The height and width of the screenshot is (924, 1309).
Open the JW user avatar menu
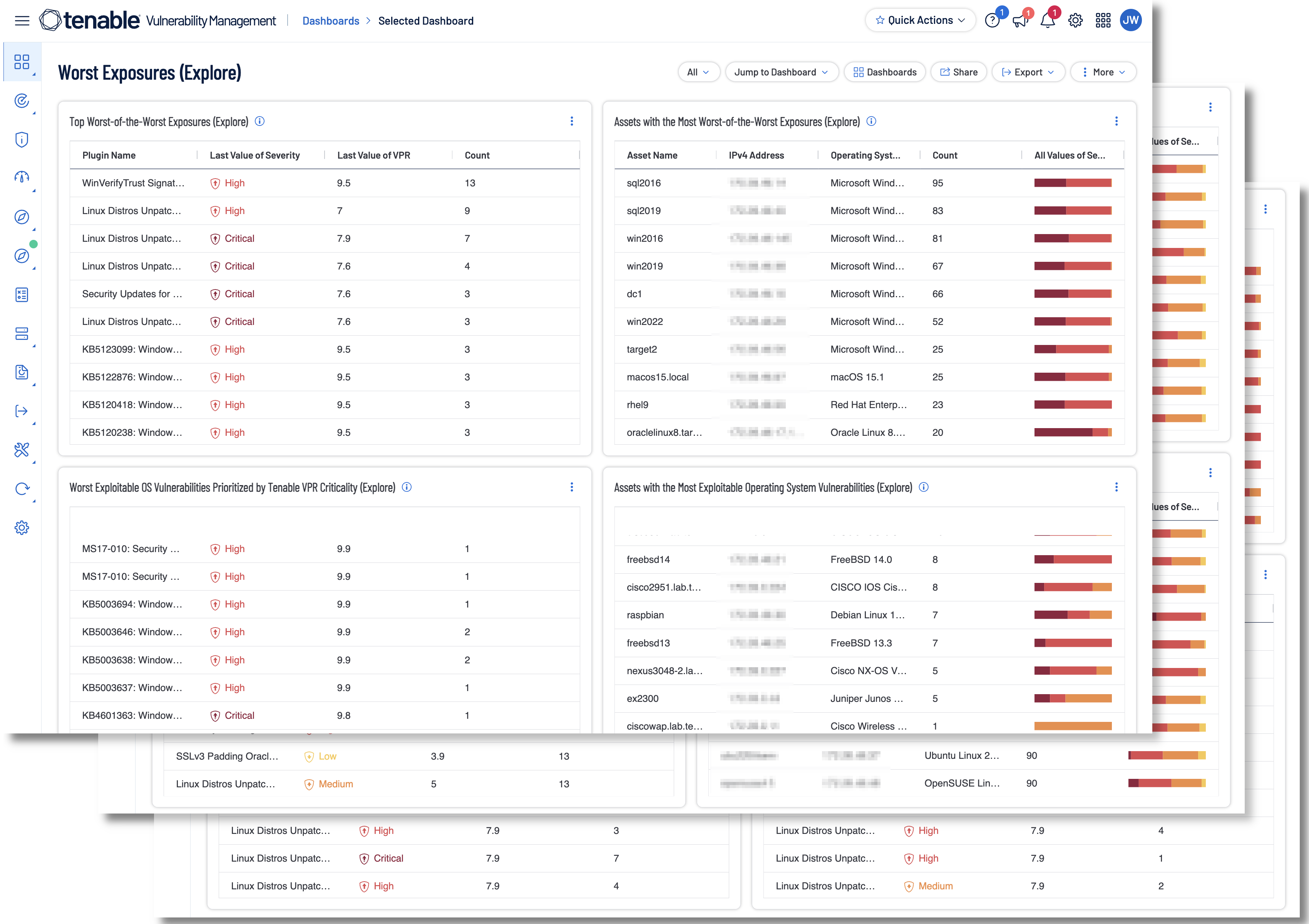(x=1130, y=20)
